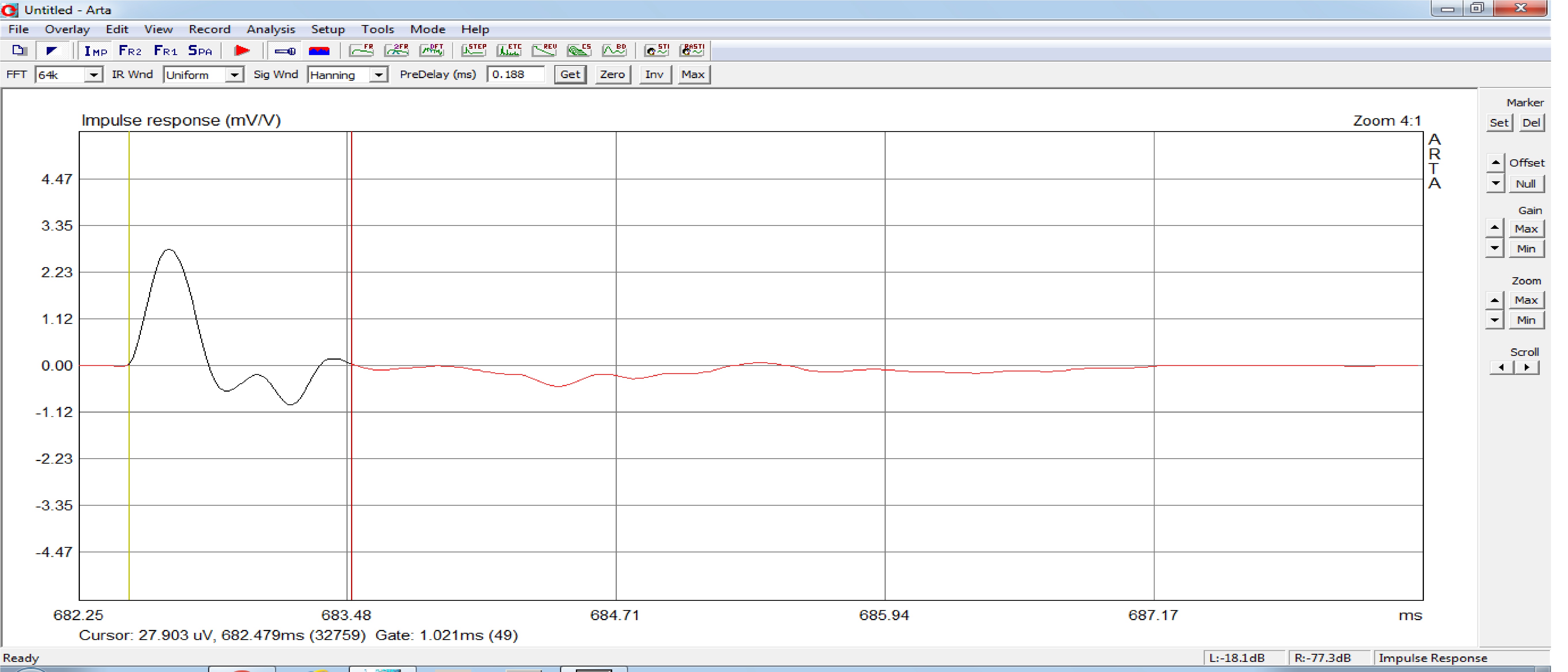The height and width of the screenshot is (672, 1568).
Task: Switch to Fr2 dual channel mode
Action: 130,50
